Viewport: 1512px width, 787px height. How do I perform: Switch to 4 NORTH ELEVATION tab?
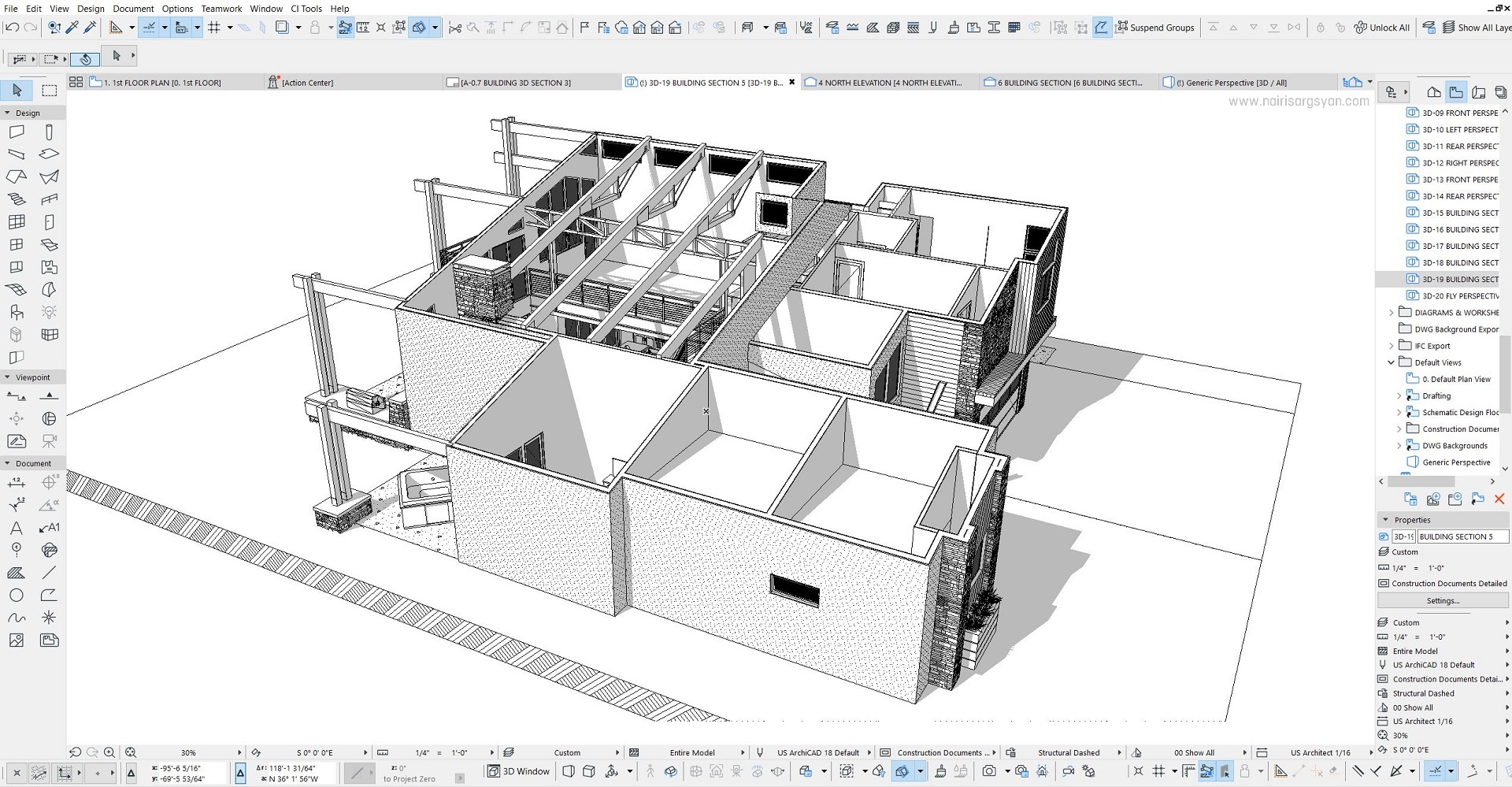(x=888, y=83)
